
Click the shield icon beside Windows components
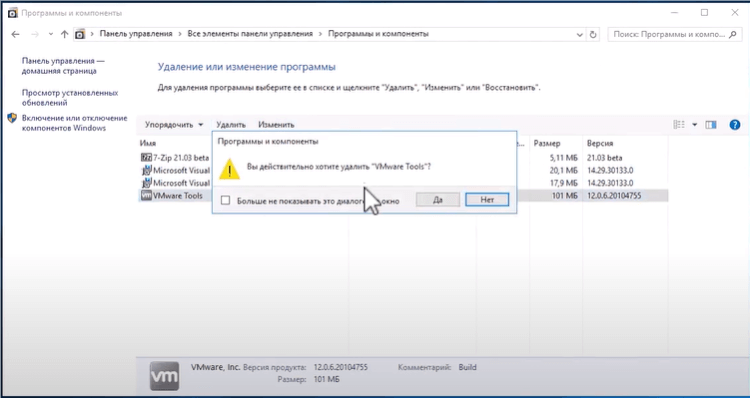tap(12, 118)
